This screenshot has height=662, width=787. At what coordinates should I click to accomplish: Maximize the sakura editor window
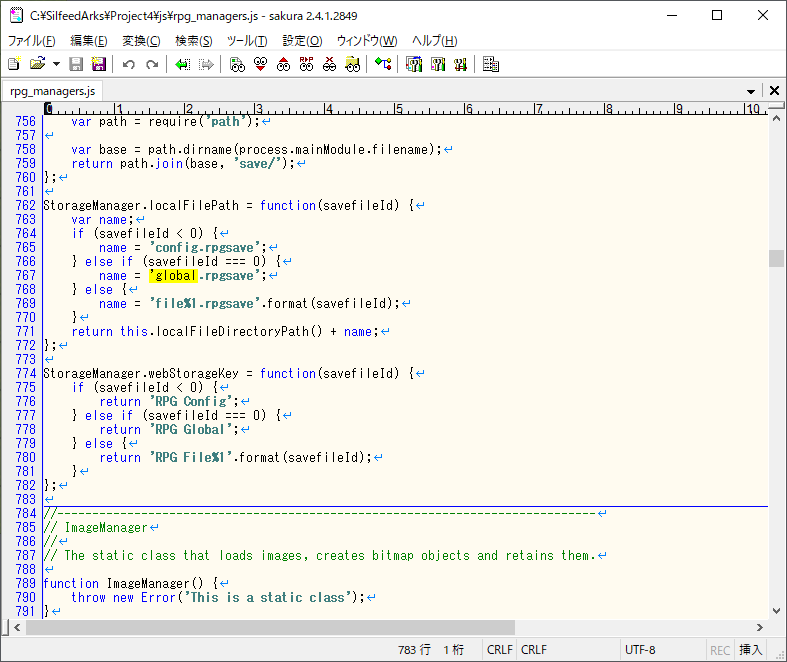[717, 16]
